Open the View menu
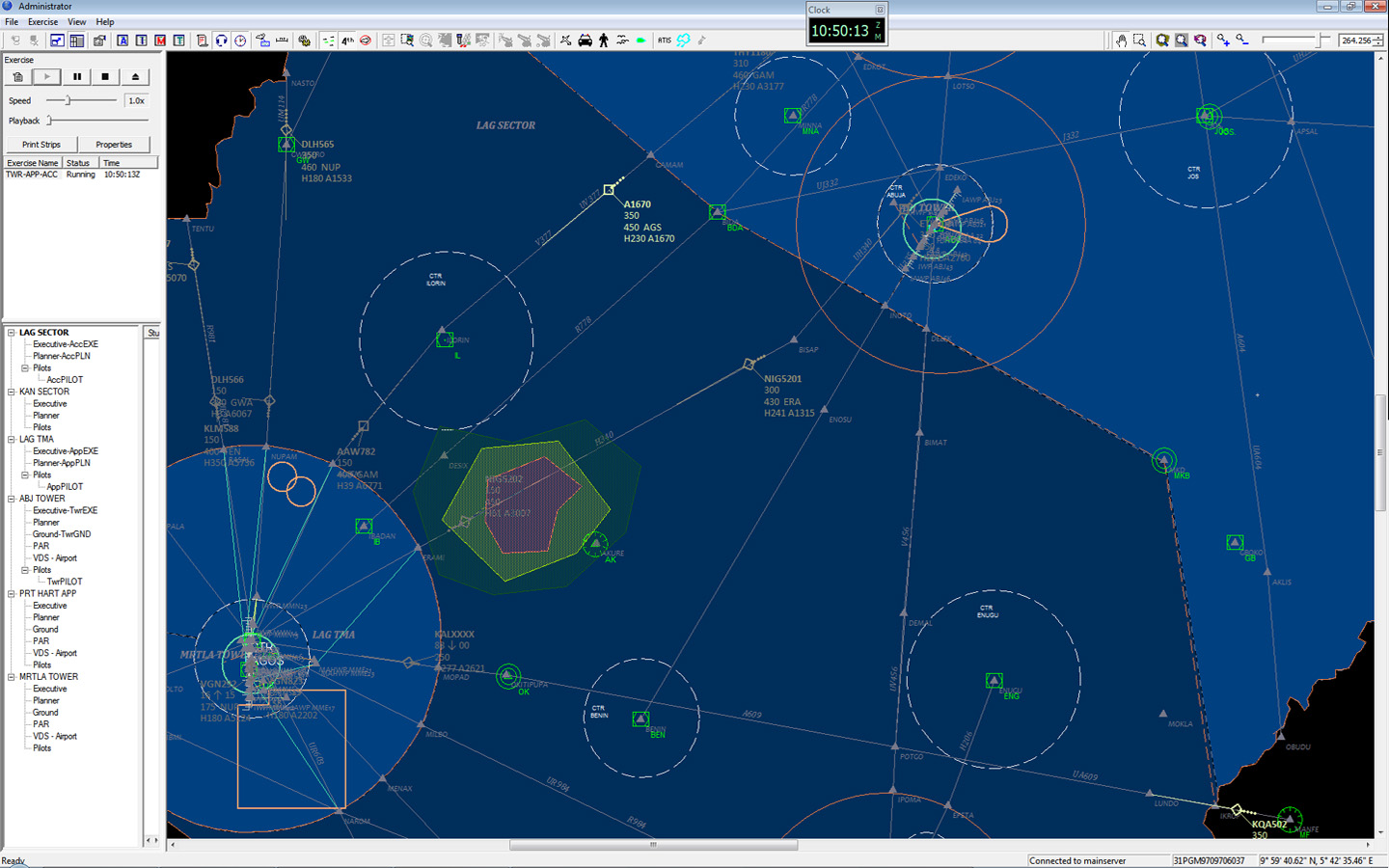1389x868 pixels. click(x=76, y=21)
